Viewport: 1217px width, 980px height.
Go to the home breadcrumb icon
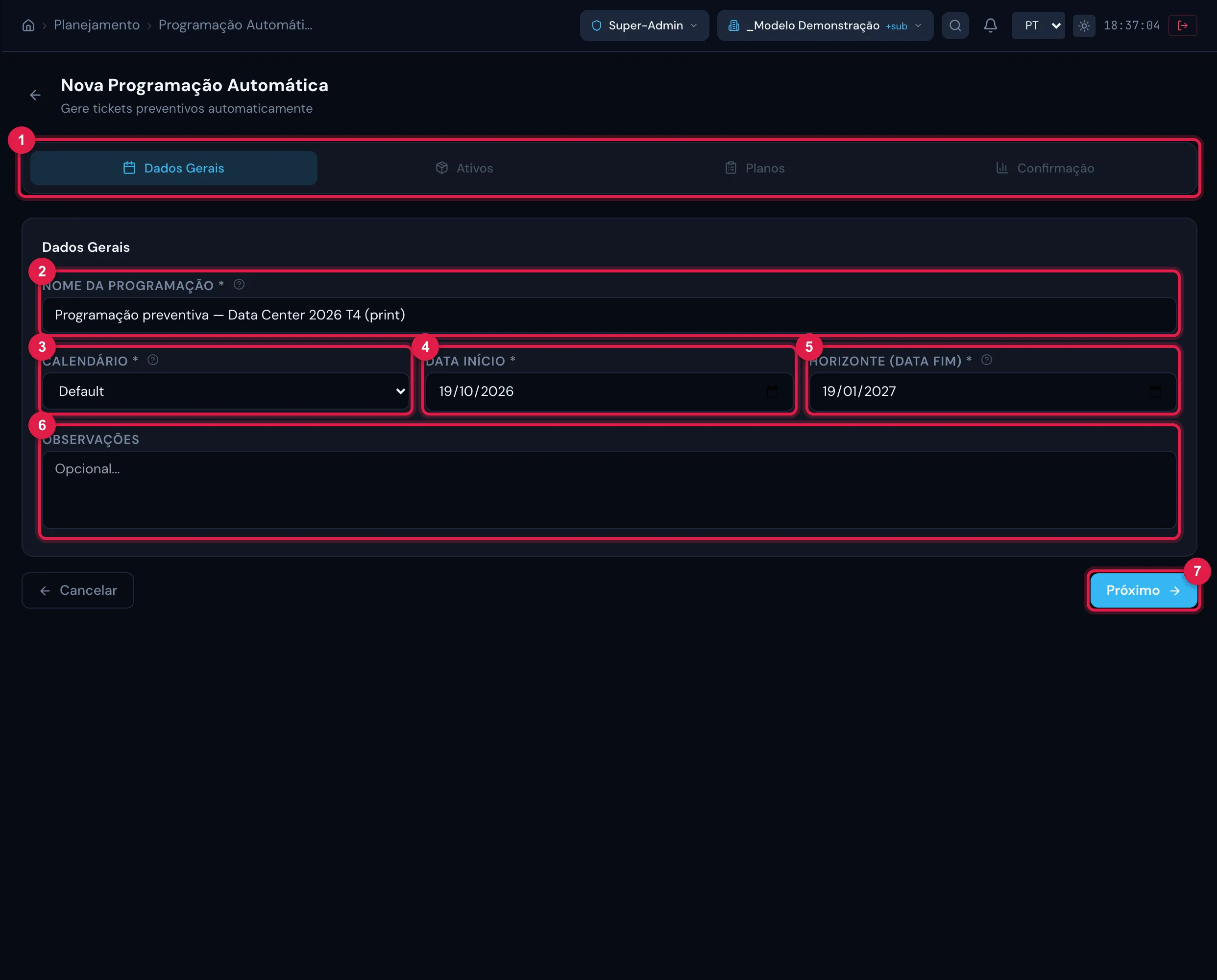pos(28,25)
